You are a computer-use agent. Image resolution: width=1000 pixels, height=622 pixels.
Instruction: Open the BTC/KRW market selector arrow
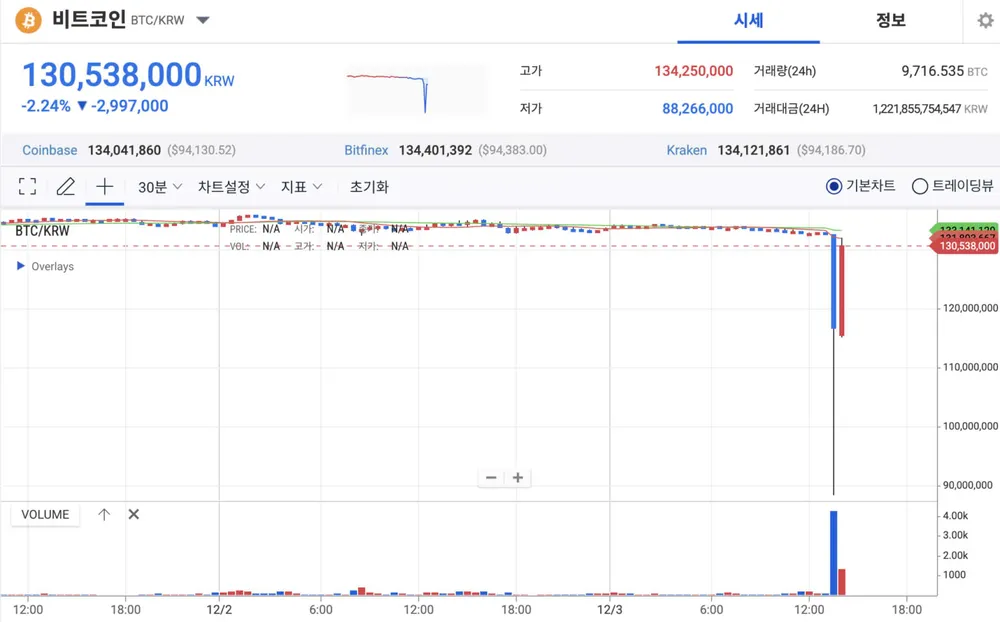[203, 21]
